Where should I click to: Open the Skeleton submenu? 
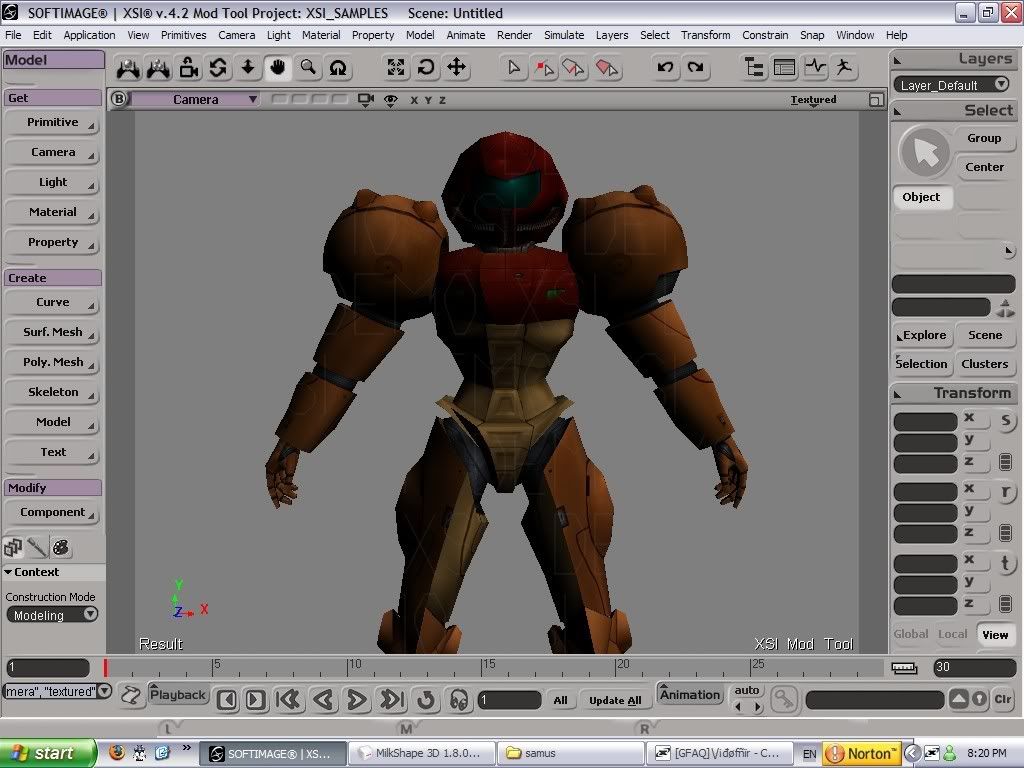[x=52, y=392]
